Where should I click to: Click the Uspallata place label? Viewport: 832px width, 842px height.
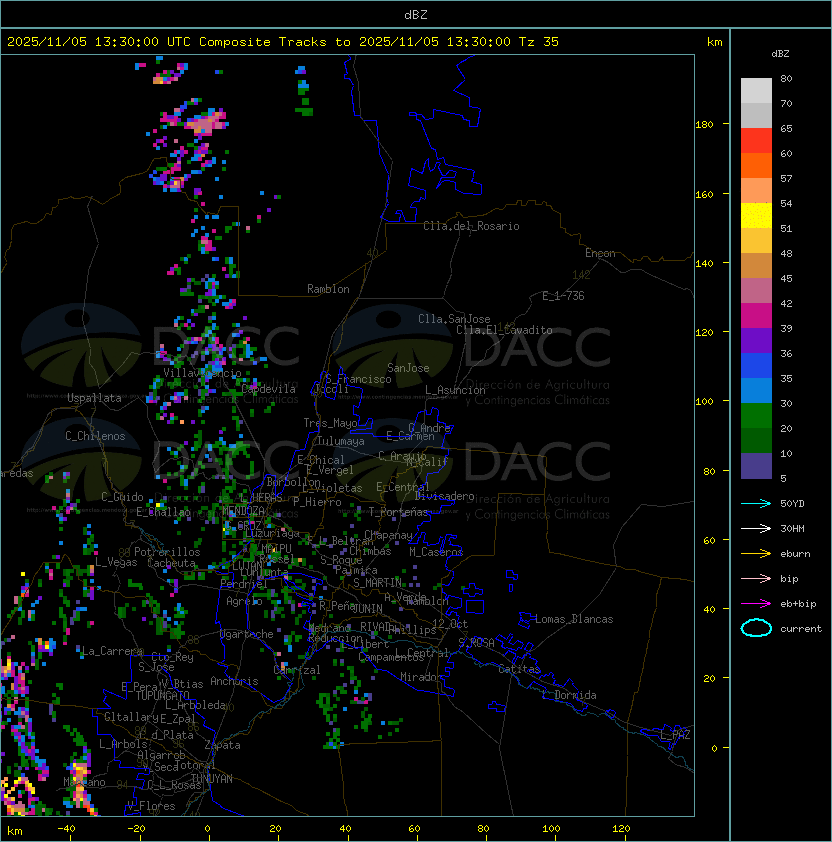pyautogui.click(x=94, y=398)
